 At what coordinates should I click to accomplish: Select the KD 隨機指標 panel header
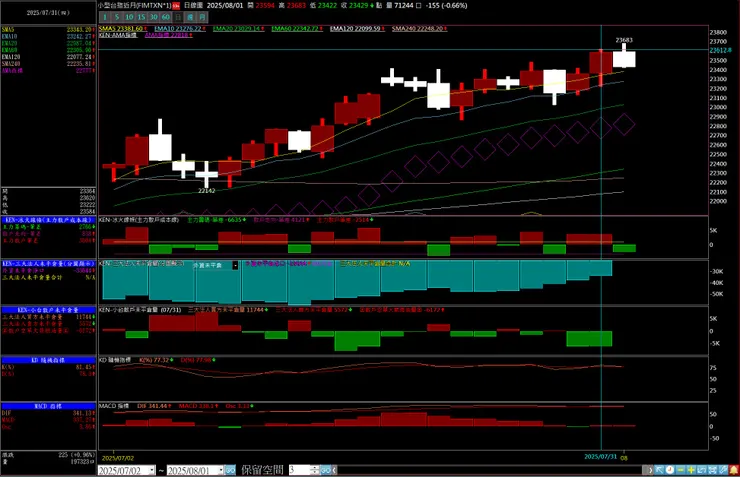click(49, 360)
